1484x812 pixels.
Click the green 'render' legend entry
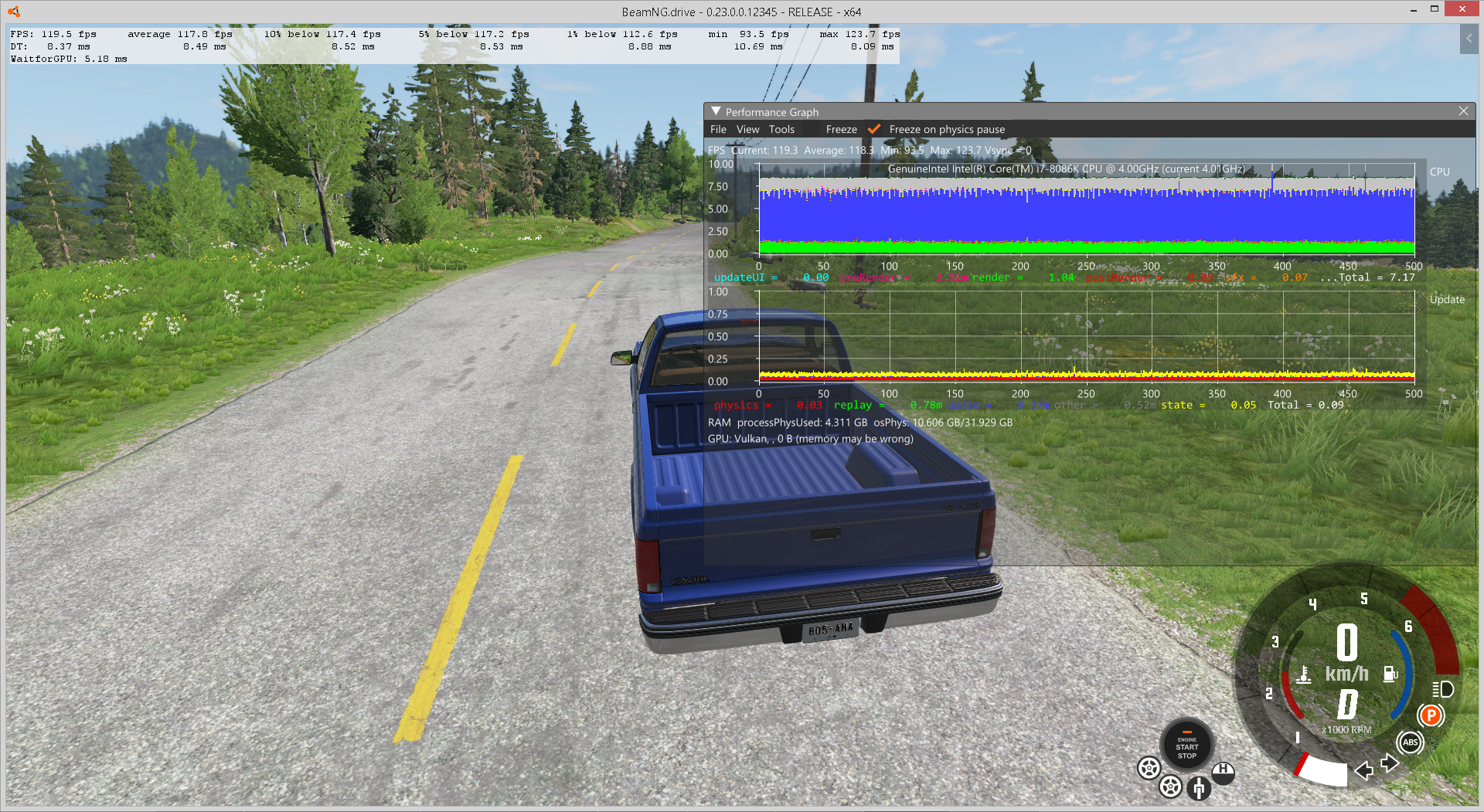(x=1023, y=277)
